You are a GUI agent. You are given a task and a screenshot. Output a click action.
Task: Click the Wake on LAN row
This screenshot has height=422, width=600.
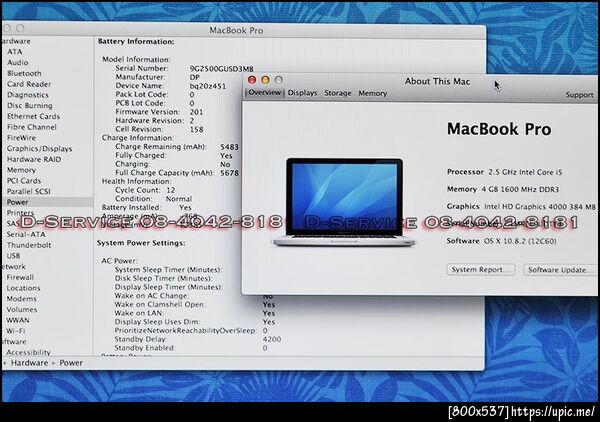tap(195, 313)
